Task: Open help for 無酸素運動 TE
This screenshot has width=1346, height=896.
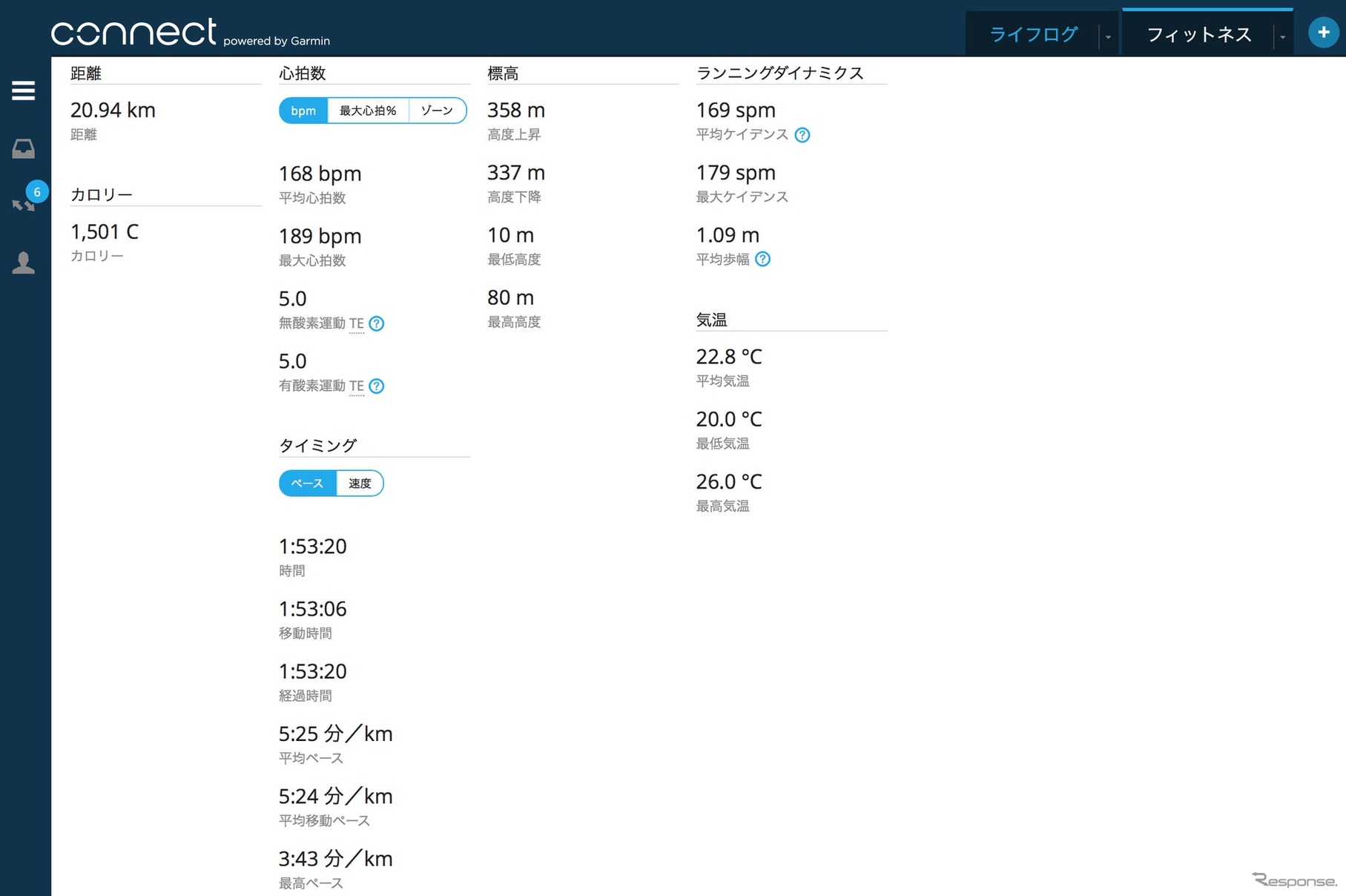Action: (x=377, y=323)
